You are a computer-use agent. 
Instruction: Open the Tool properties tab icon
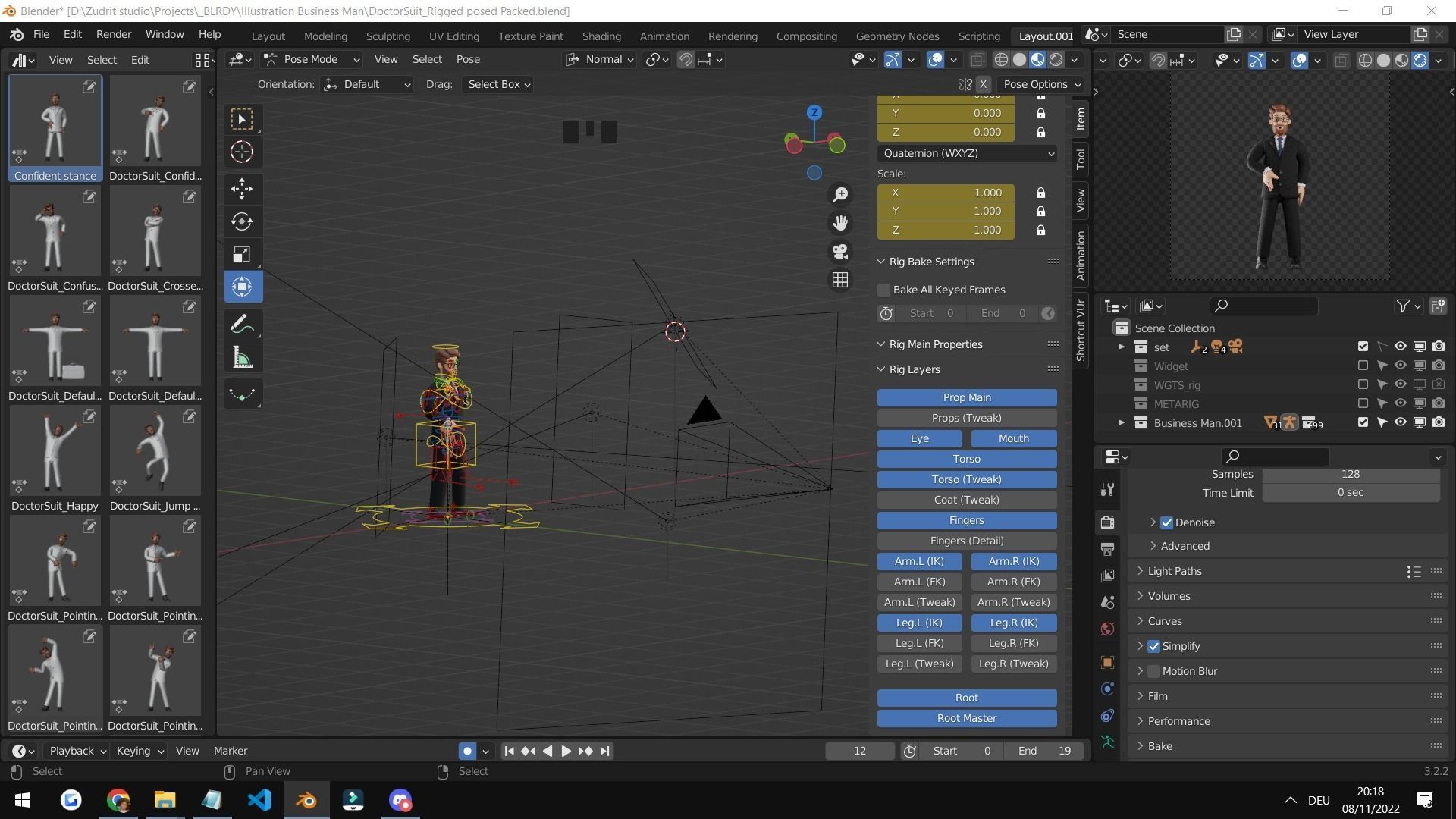tap(1108, 490)
